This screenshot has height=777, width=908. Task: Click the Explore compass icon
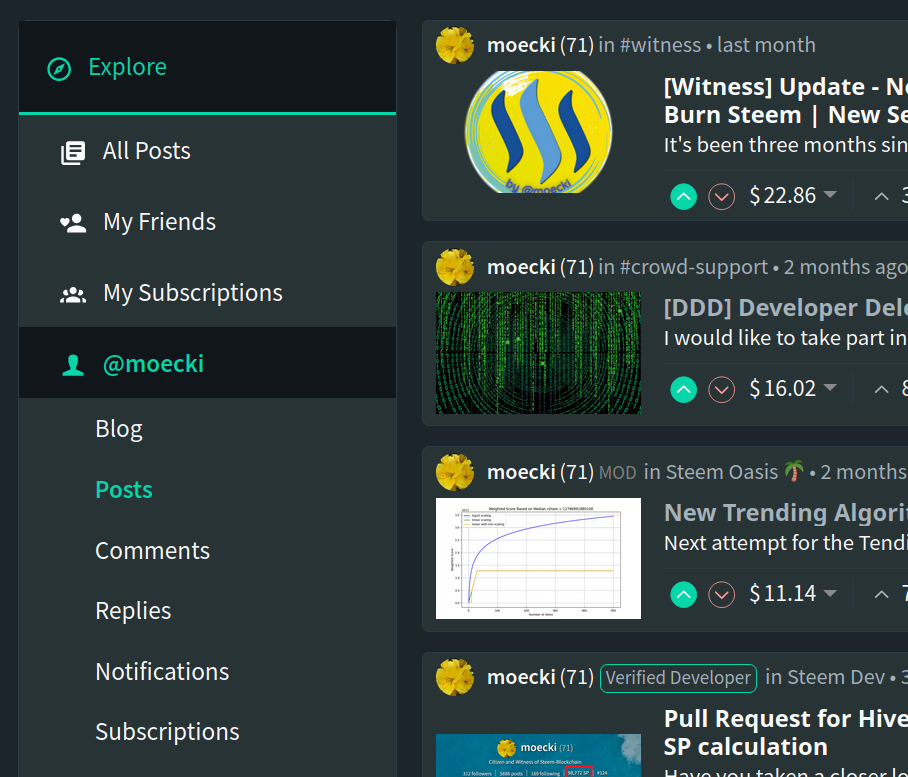coord(59,69)
